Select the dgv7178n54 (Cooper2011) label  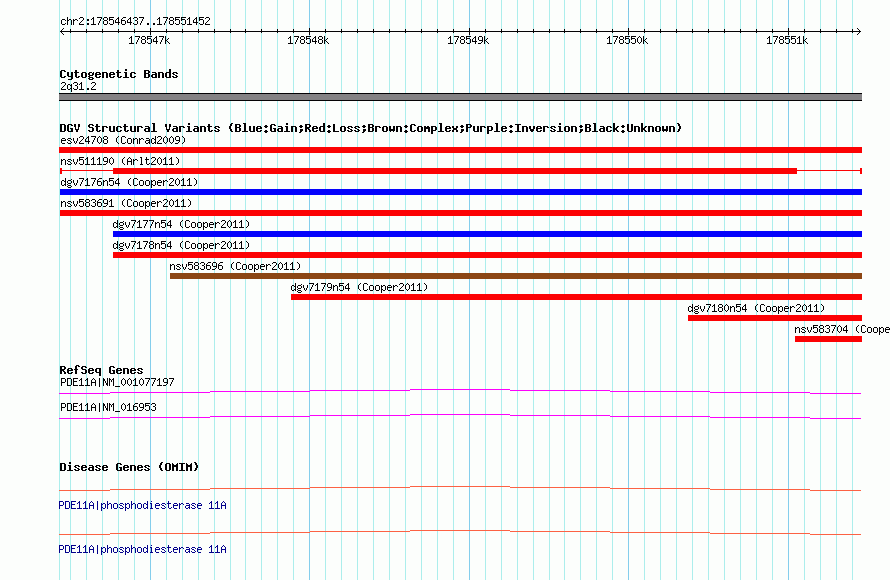point(181,245)
